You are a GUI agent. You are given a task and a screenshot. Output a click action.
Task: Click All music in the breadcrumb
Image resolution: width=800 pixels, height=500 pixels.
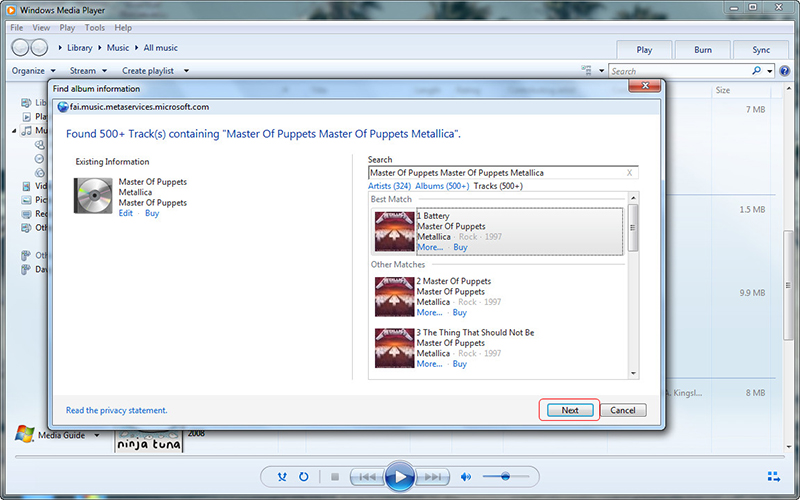(x=161, y=47)
